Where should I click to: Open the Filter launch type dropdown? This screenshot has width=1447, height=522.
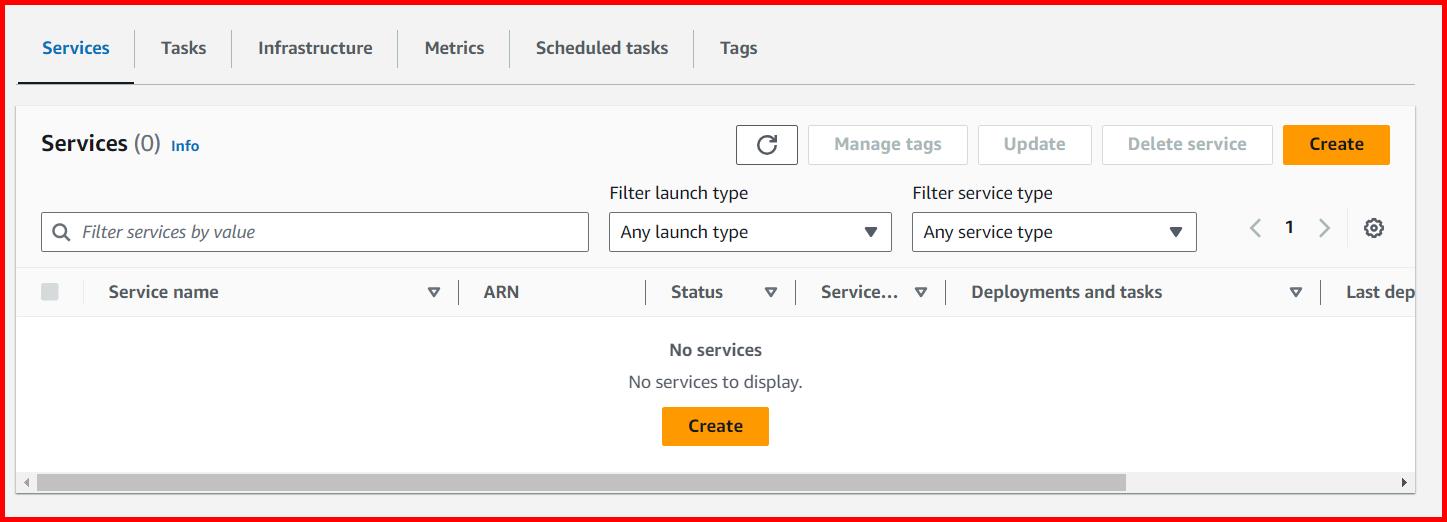(750, 232)
